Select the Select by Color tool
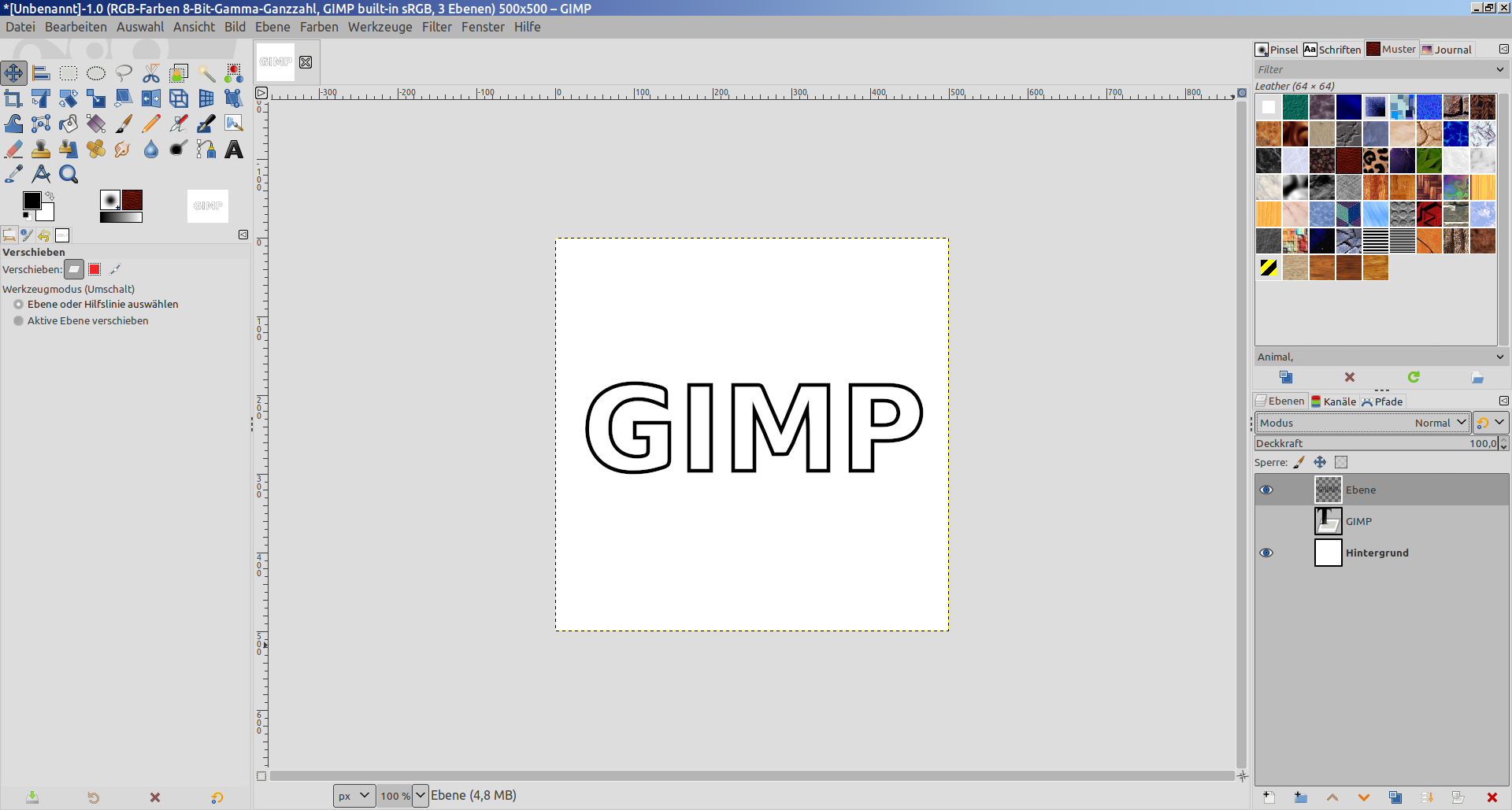 coord(234,73)
